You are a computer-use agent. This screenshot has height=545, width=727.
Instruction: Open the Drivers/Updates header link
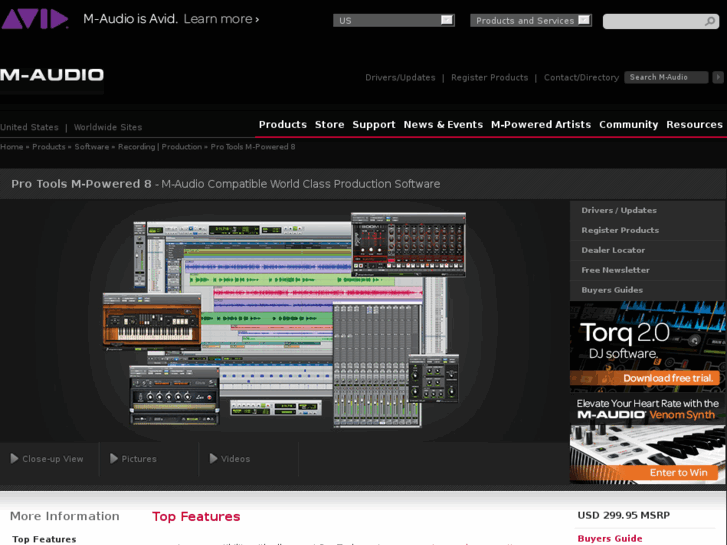(x=400, y=77)
